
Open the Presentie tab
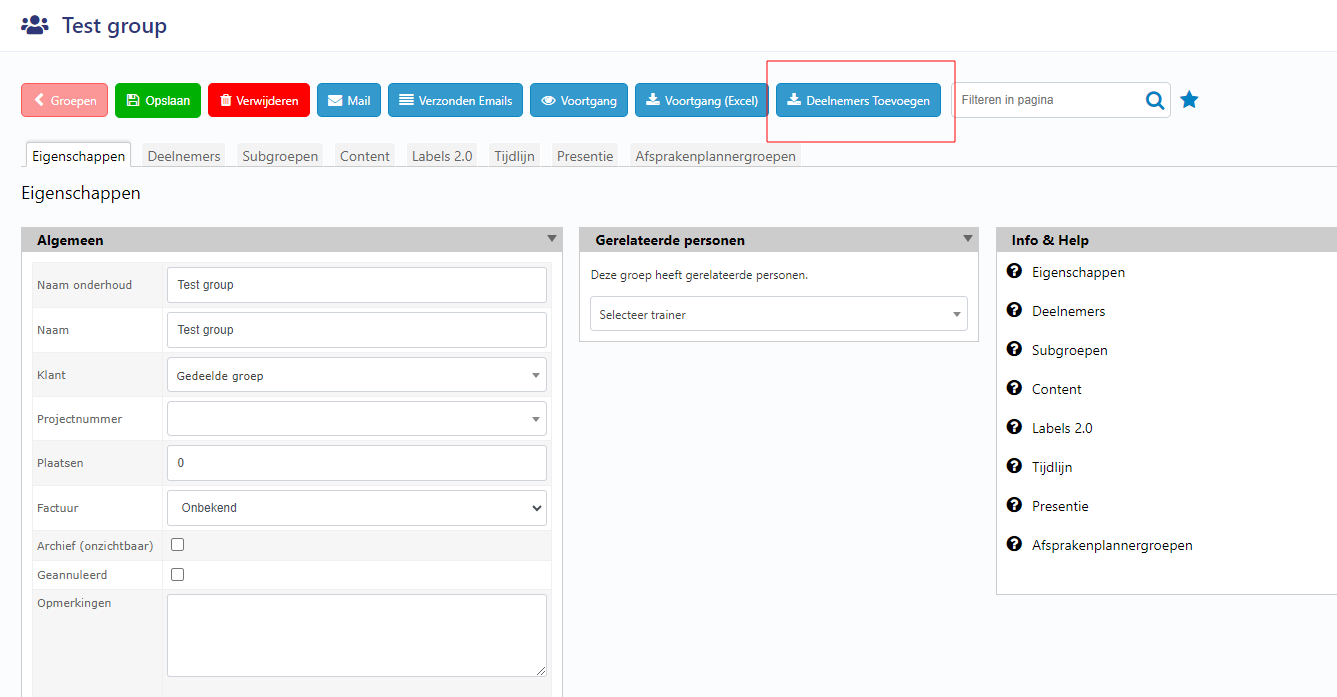click(585, 156)
